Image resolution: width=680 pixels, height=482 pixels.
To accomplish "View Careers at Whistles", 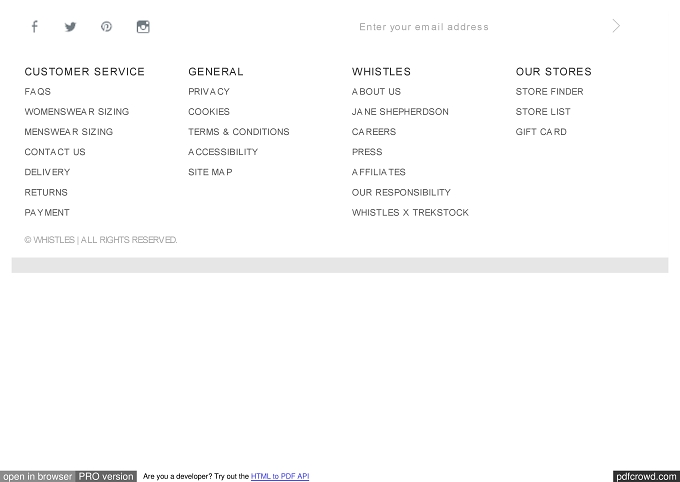I will (x=374, y=131).
